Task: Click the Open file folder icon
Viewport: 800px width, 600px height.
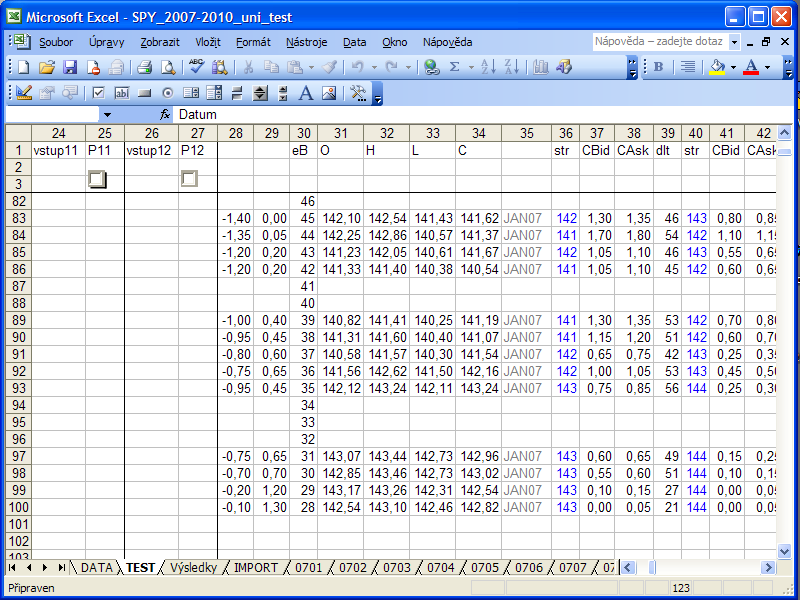Action: pyautogui.click(x=46, y=67)
